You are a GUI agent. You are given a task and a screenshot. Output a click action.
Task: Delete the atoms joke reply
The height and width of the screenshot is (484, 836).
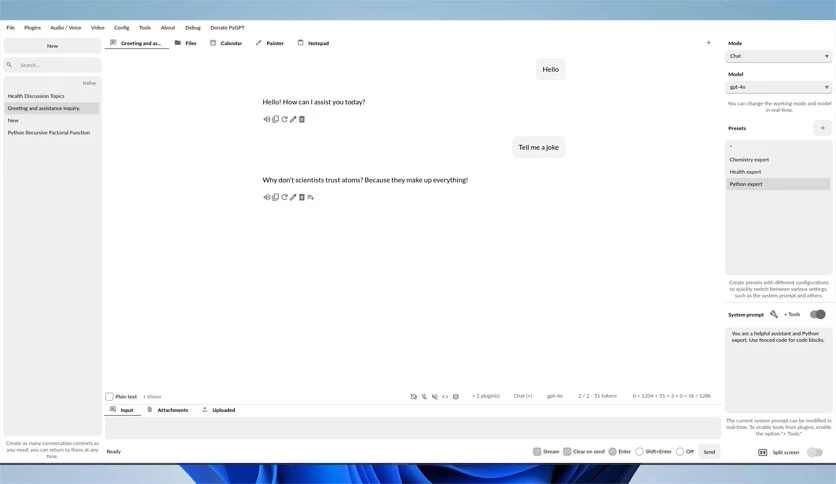point(302,197)
